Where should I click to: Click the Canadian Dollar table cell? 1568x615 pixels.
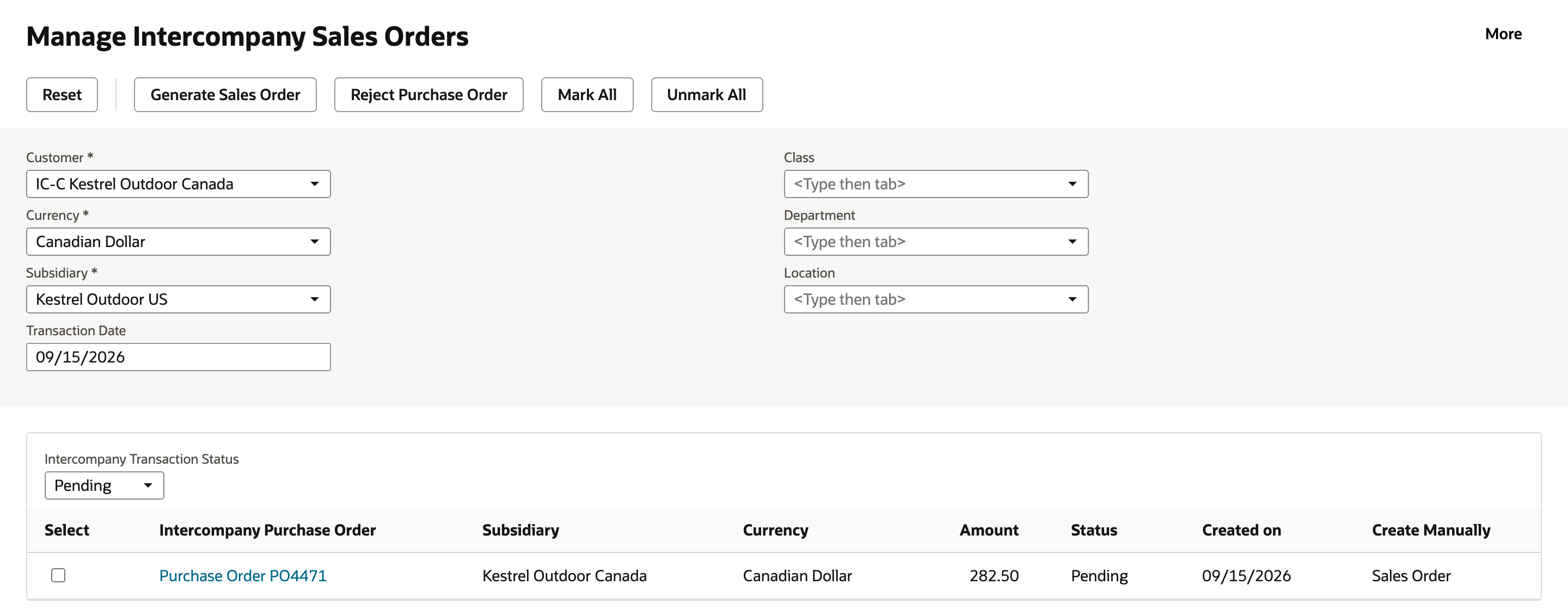pyautogui.click(x=798, y=575)
